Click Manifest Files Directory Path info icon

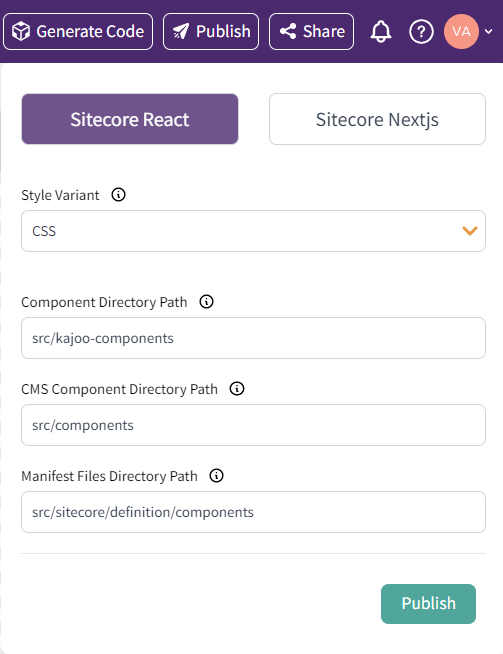click(216, 475)
